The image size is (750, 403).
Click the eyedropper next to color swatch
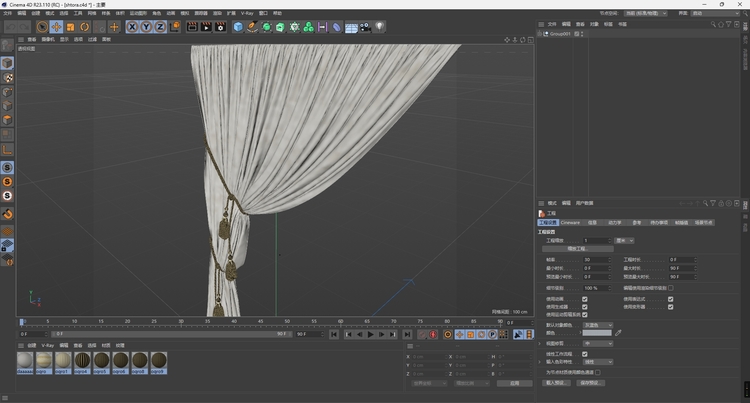click(x=618, y=333)
